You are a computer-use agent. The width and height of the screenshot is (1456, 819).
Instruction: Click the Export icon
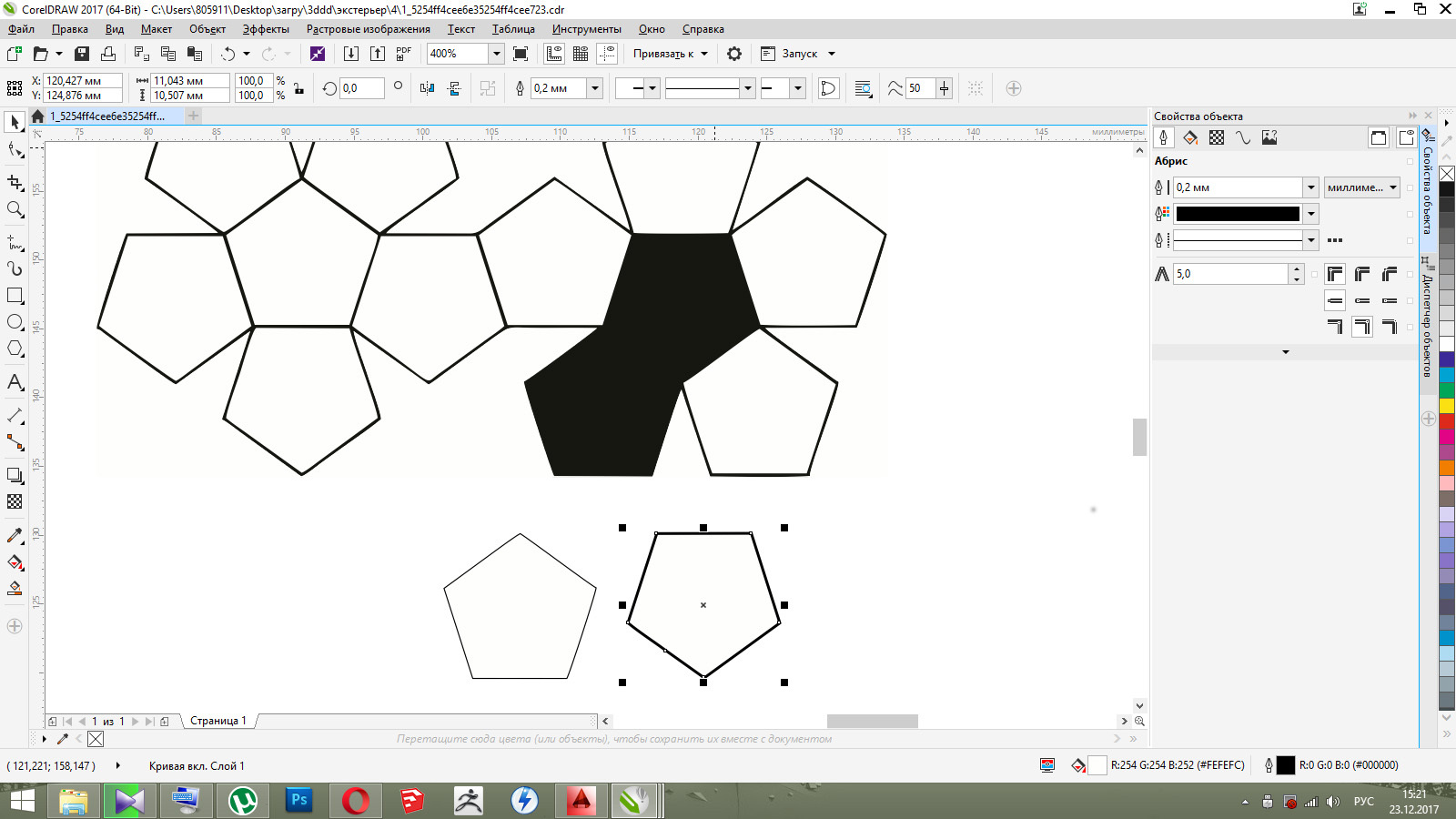coord(378,54)
